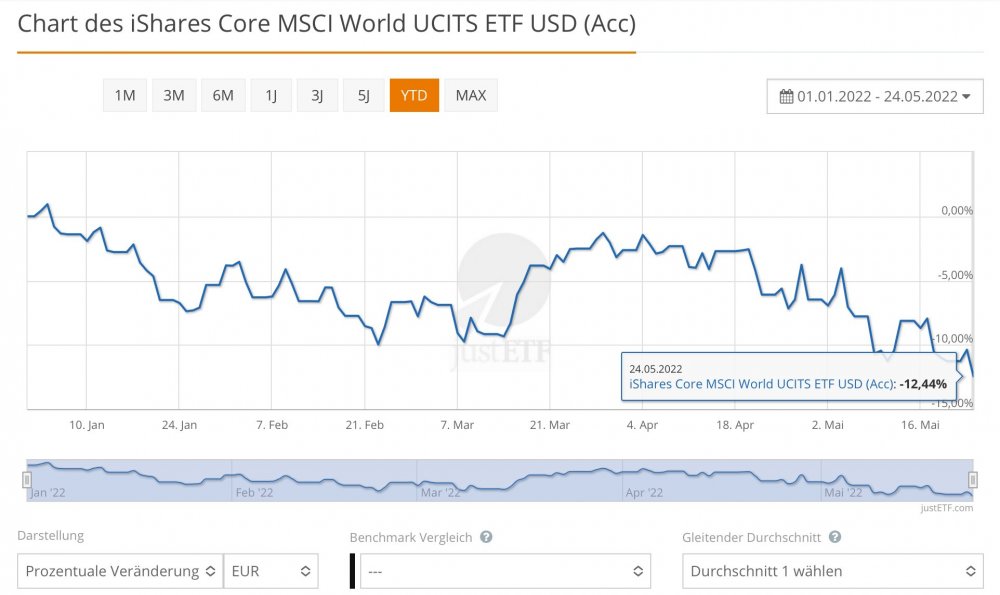Choose the 6M time range

(x=223, y=96)
